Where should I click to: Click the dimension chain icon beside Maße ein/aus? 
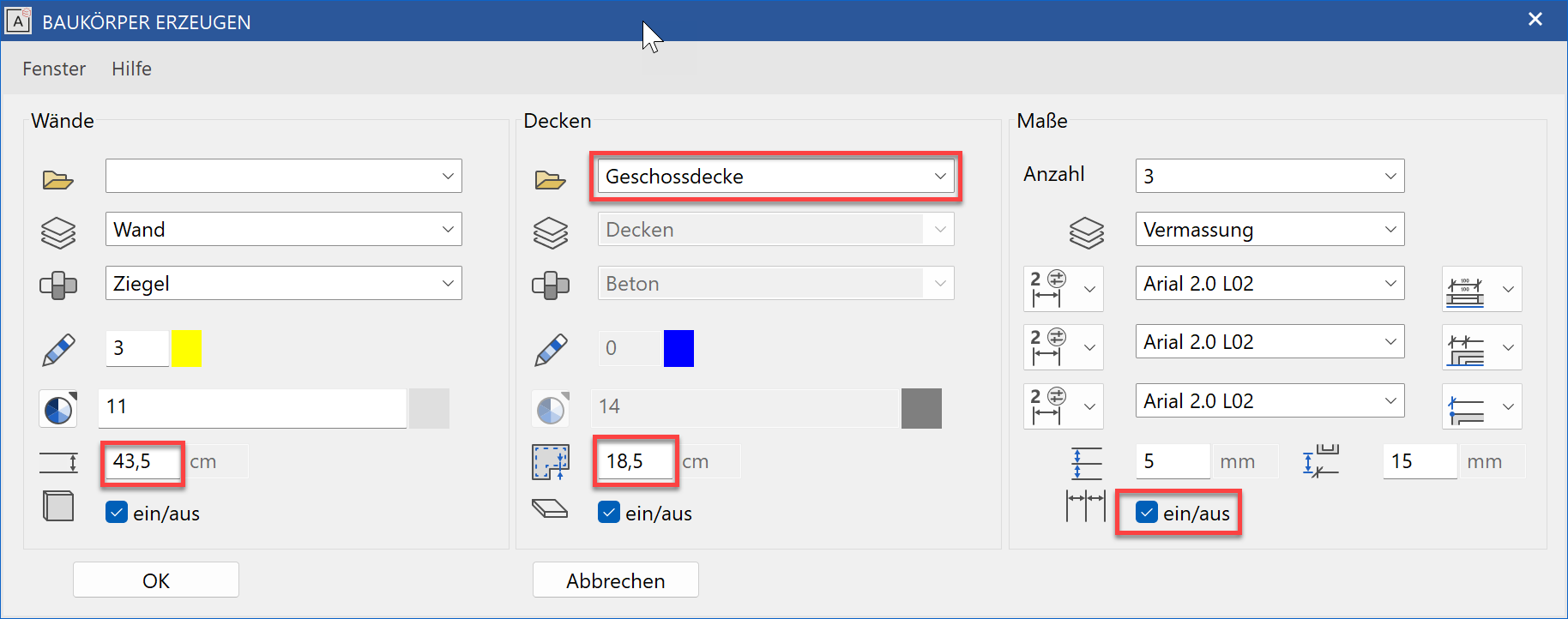tap(1086, 506)
